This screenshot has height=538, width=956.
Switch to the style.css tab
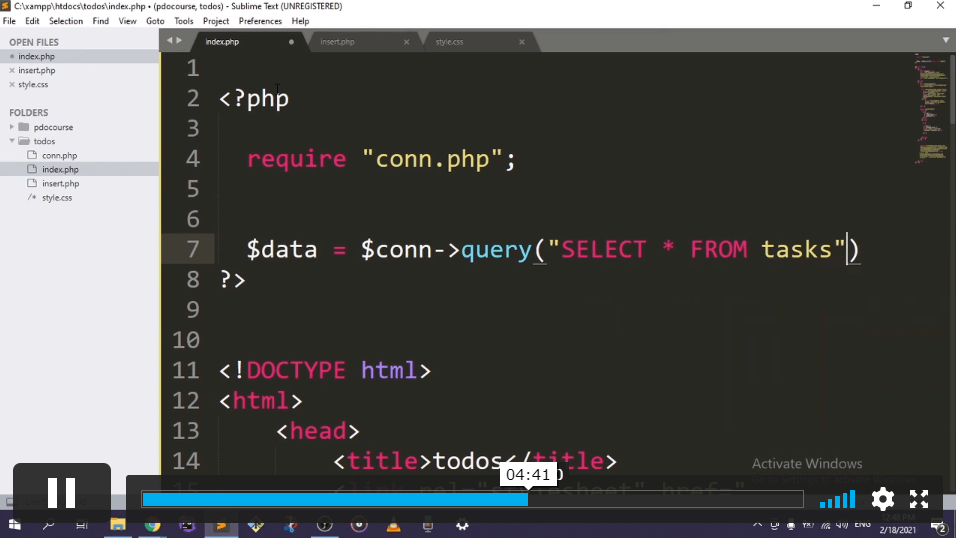point(450,42)
